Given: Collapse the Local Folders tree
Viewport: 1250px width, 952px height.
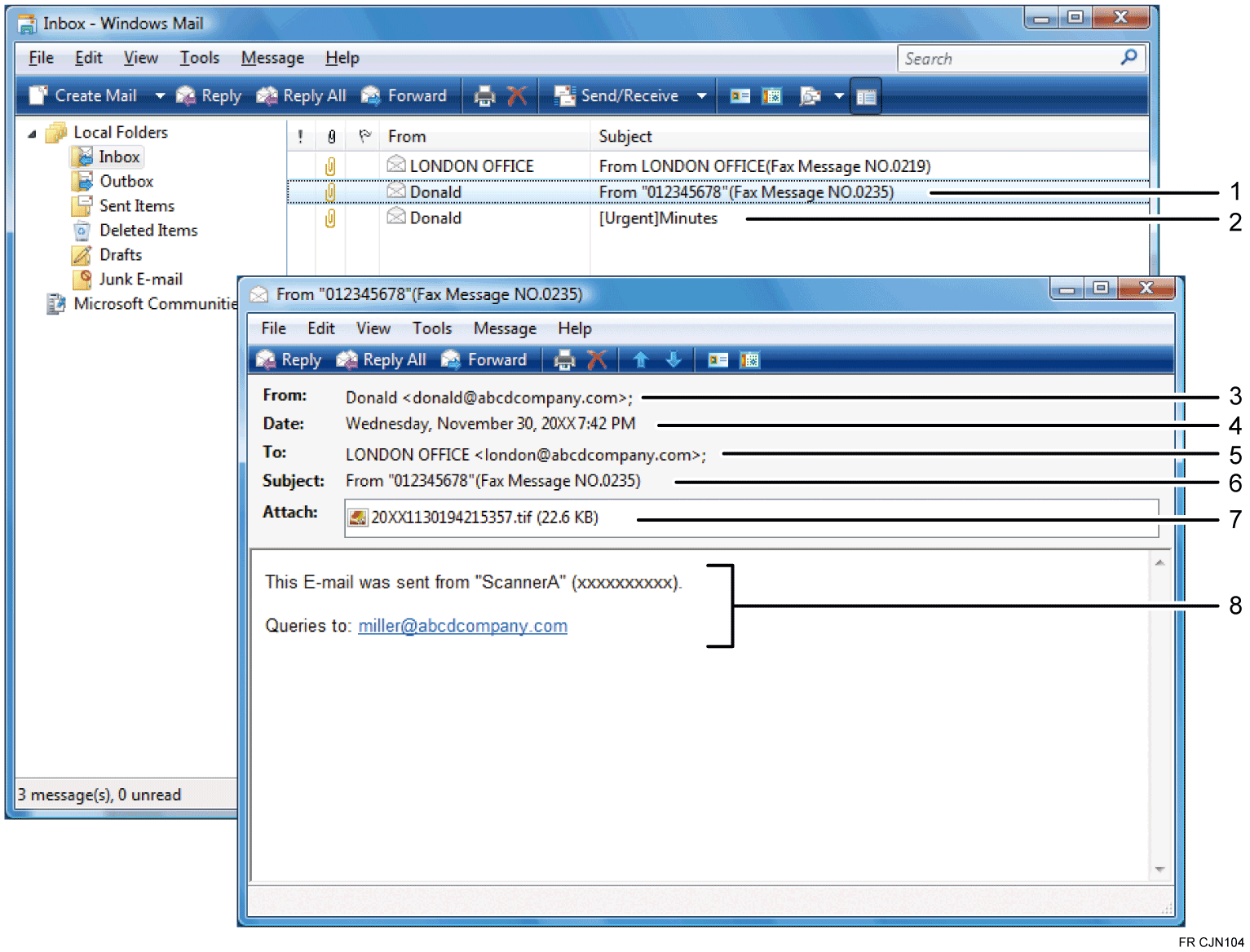Looking at the screenshot, I should 32,133.
